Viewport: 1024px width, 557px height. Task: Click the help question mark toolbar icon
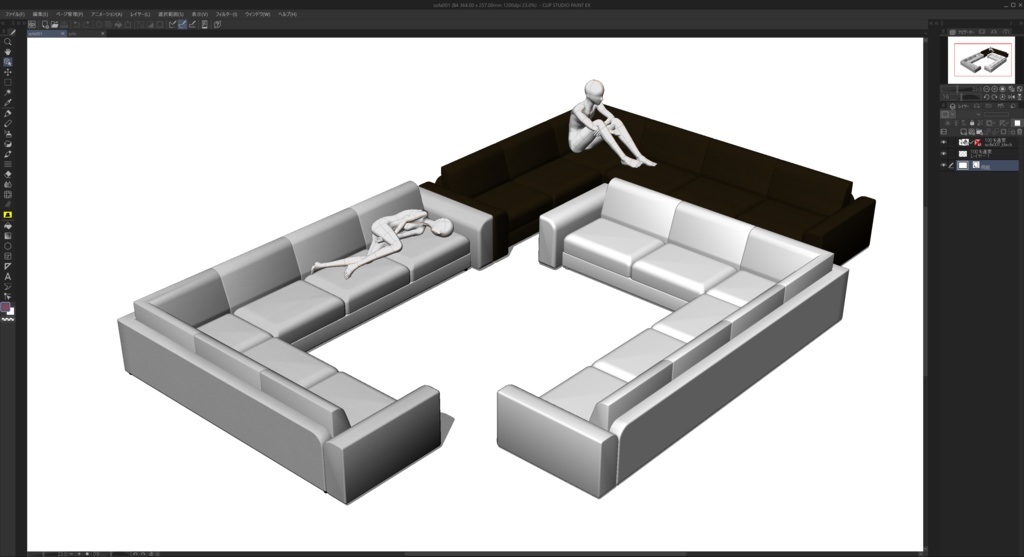coord(217,24)
